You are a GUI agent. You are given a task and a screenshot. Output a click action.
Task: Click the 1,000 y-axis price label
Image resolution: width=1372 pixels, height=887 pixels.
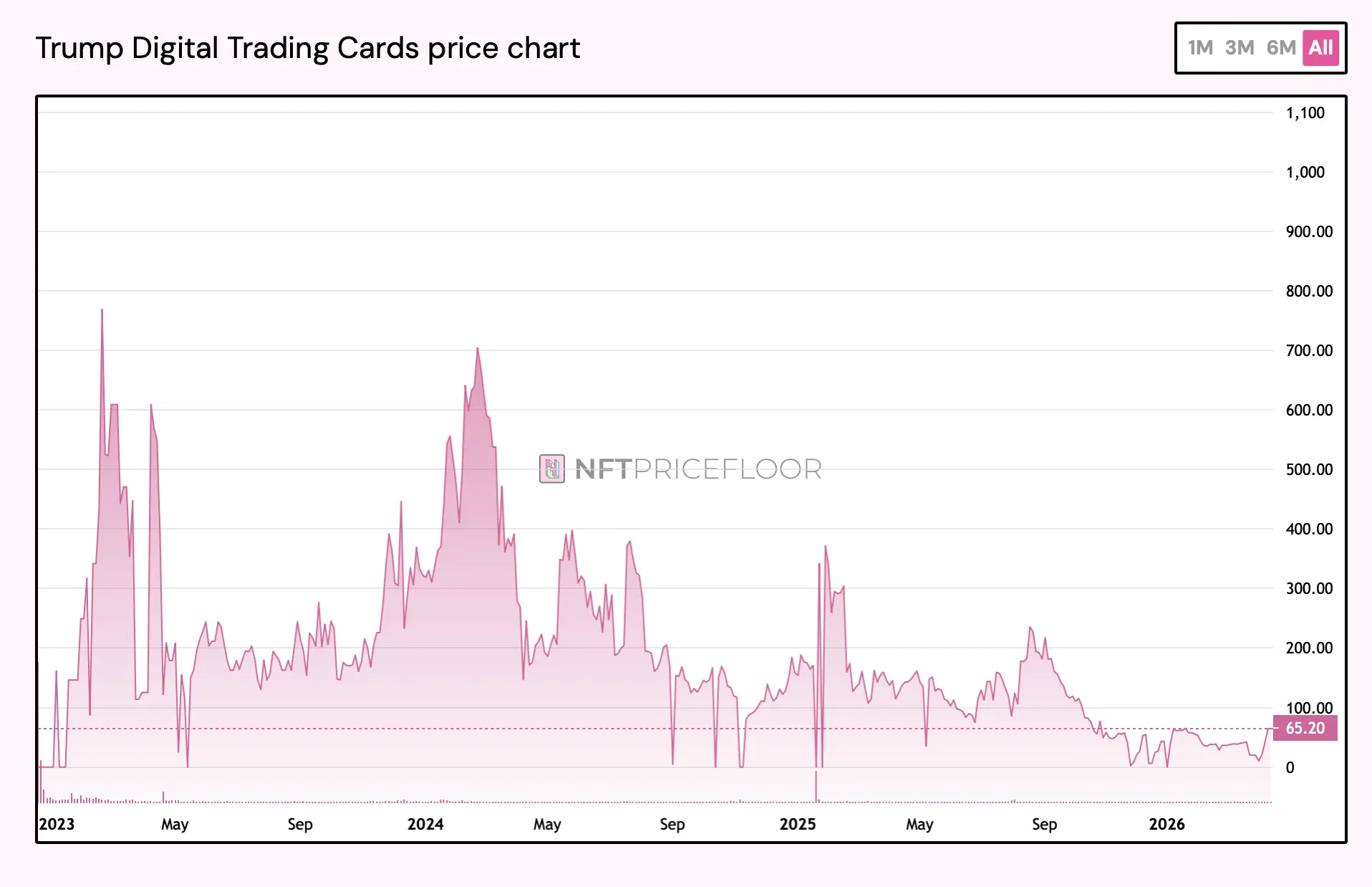(1305, 172)
